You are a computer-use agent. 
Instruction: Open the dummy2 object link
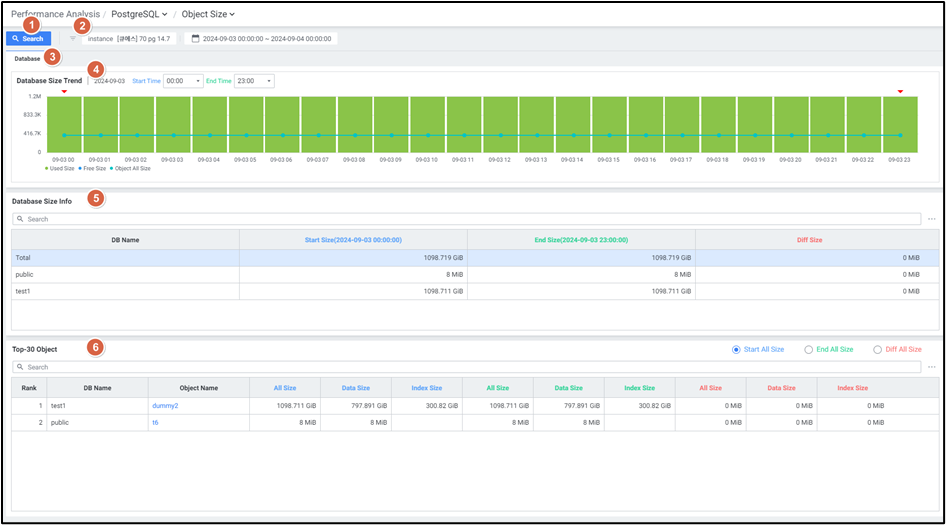click(x=164, y=405)
